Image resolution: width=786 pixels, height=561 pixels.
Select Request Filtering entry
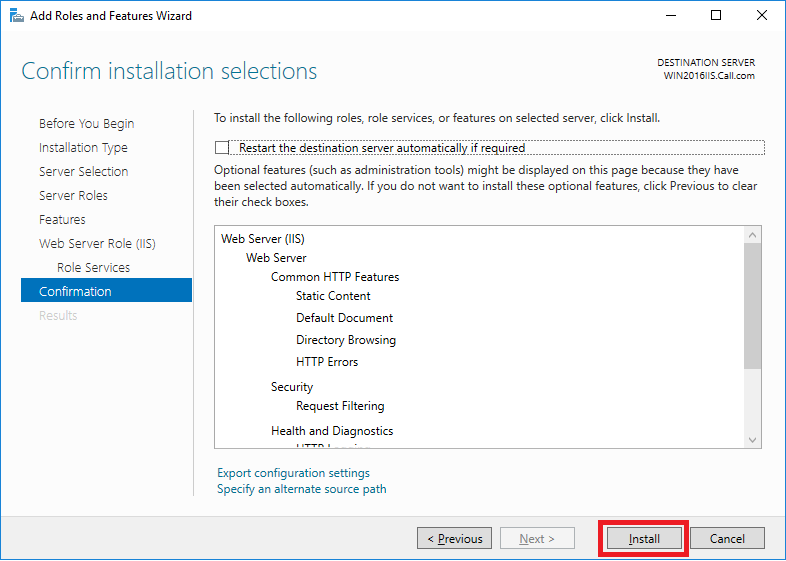[x=340, y=406]
